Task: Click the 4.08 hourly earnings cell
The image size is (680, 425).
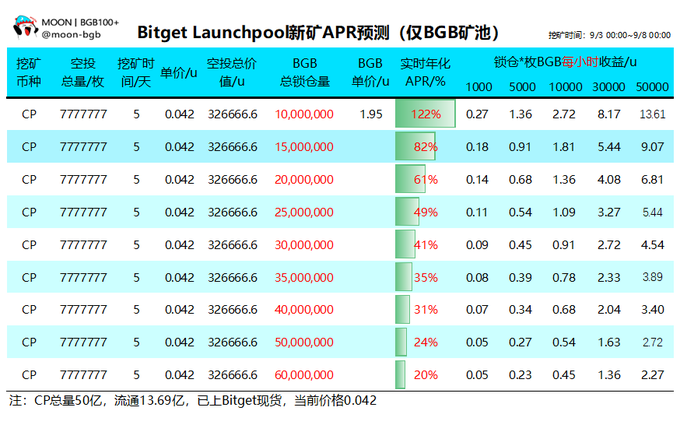Action: tap(609, 179)
